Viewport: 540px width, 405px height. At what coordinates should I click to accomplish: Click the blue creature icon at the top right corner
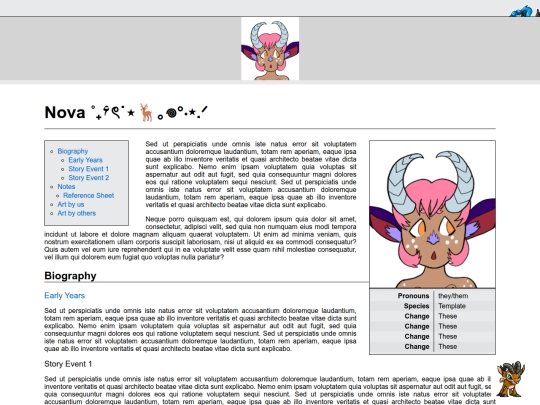point(521,11)
